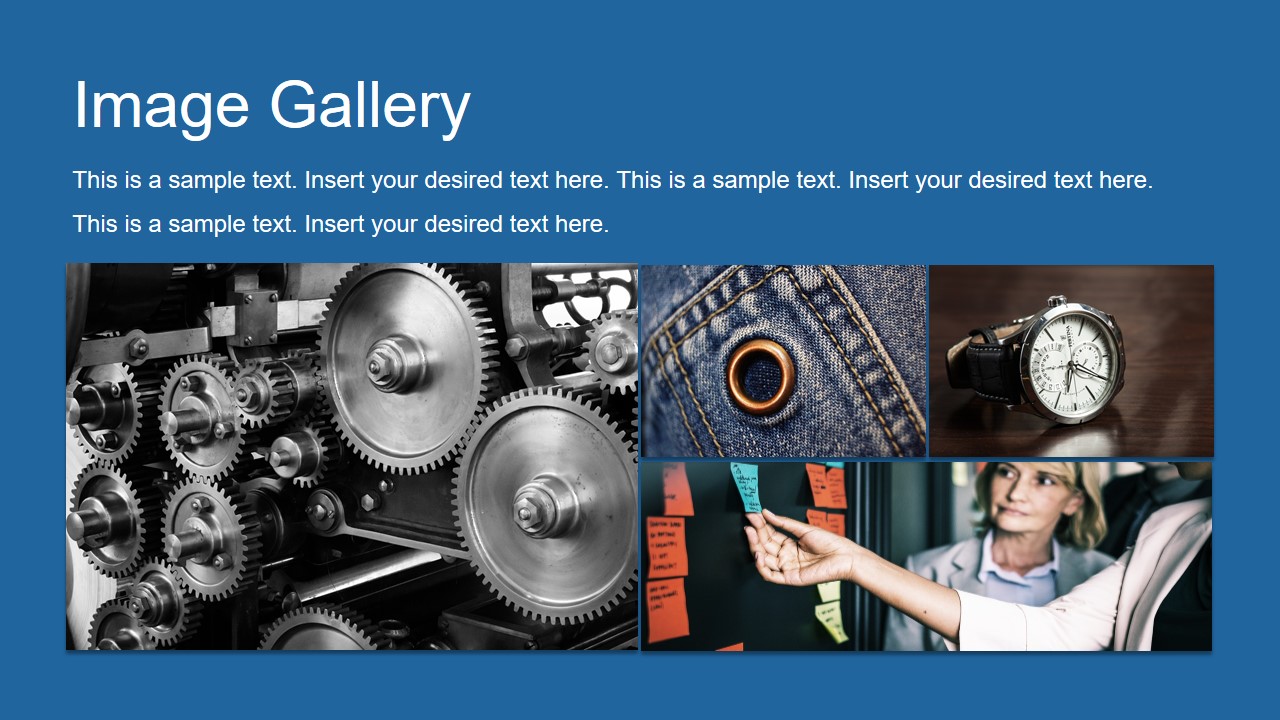Click the white watch face dial

tap(1068, 358)
